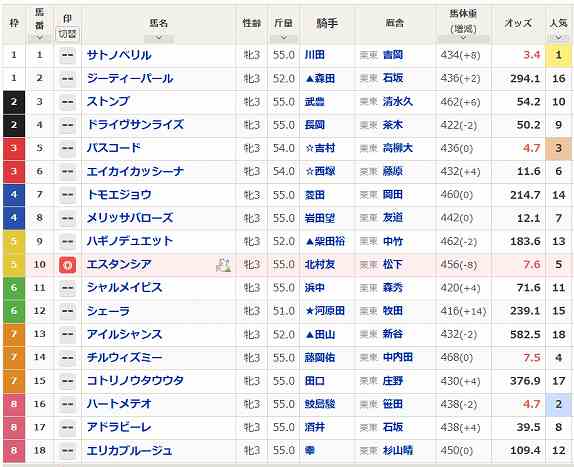Viewport: 574px width, 467px height.
Task: Click the red mark icon for horse 10
Action: (x=67, y=265)
